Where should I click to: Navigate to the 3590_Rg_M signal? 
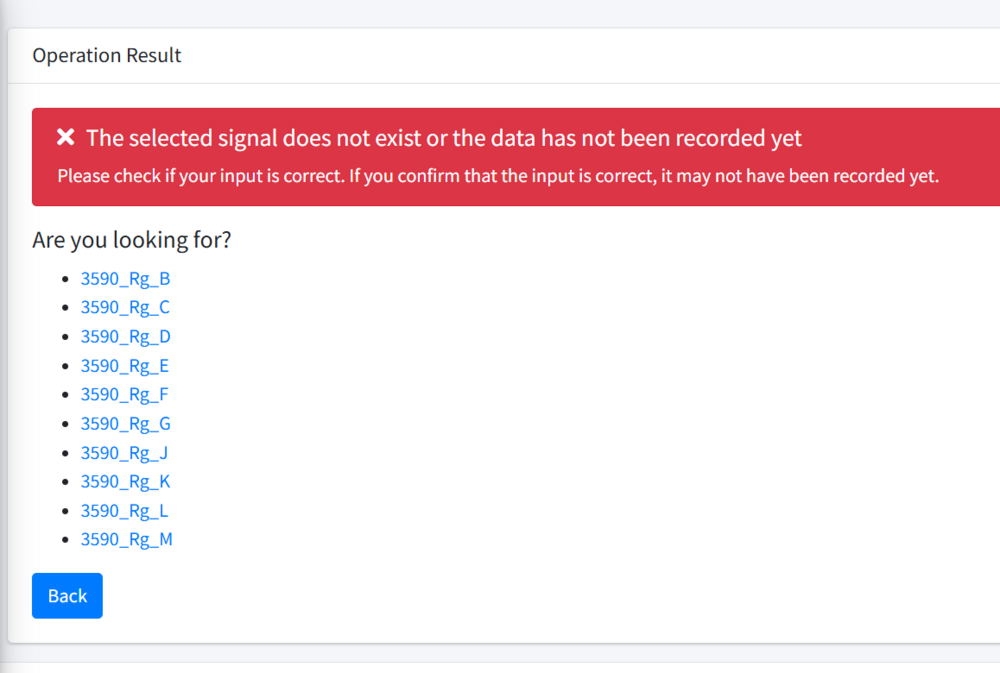[x=126, y=539]
